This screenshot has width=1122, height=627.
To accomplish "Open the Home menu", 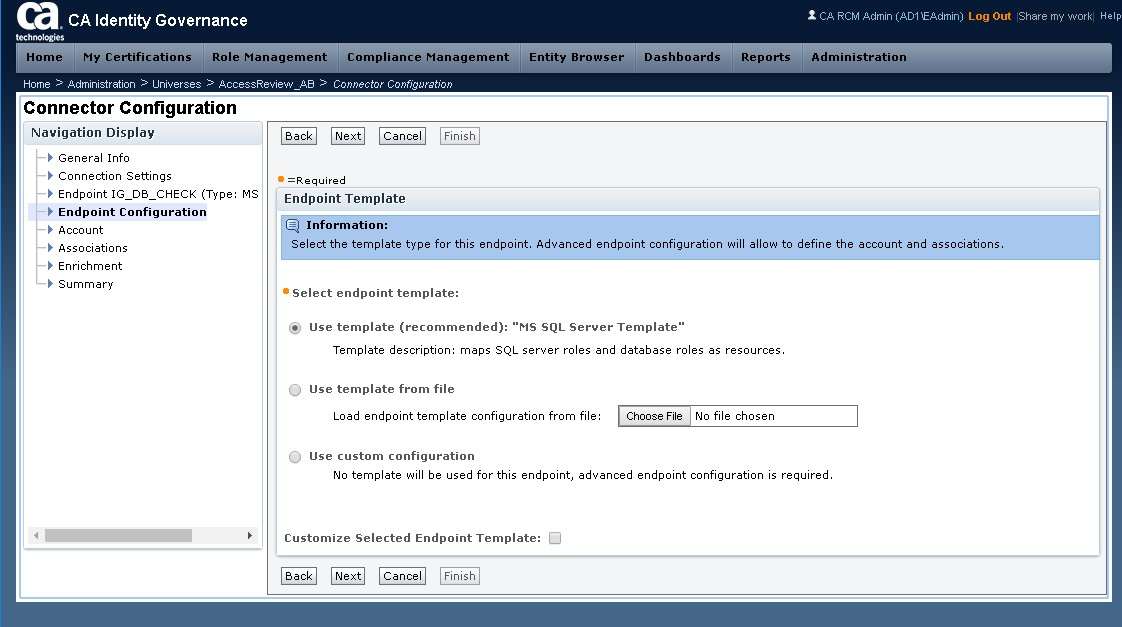I will [44, 57].
